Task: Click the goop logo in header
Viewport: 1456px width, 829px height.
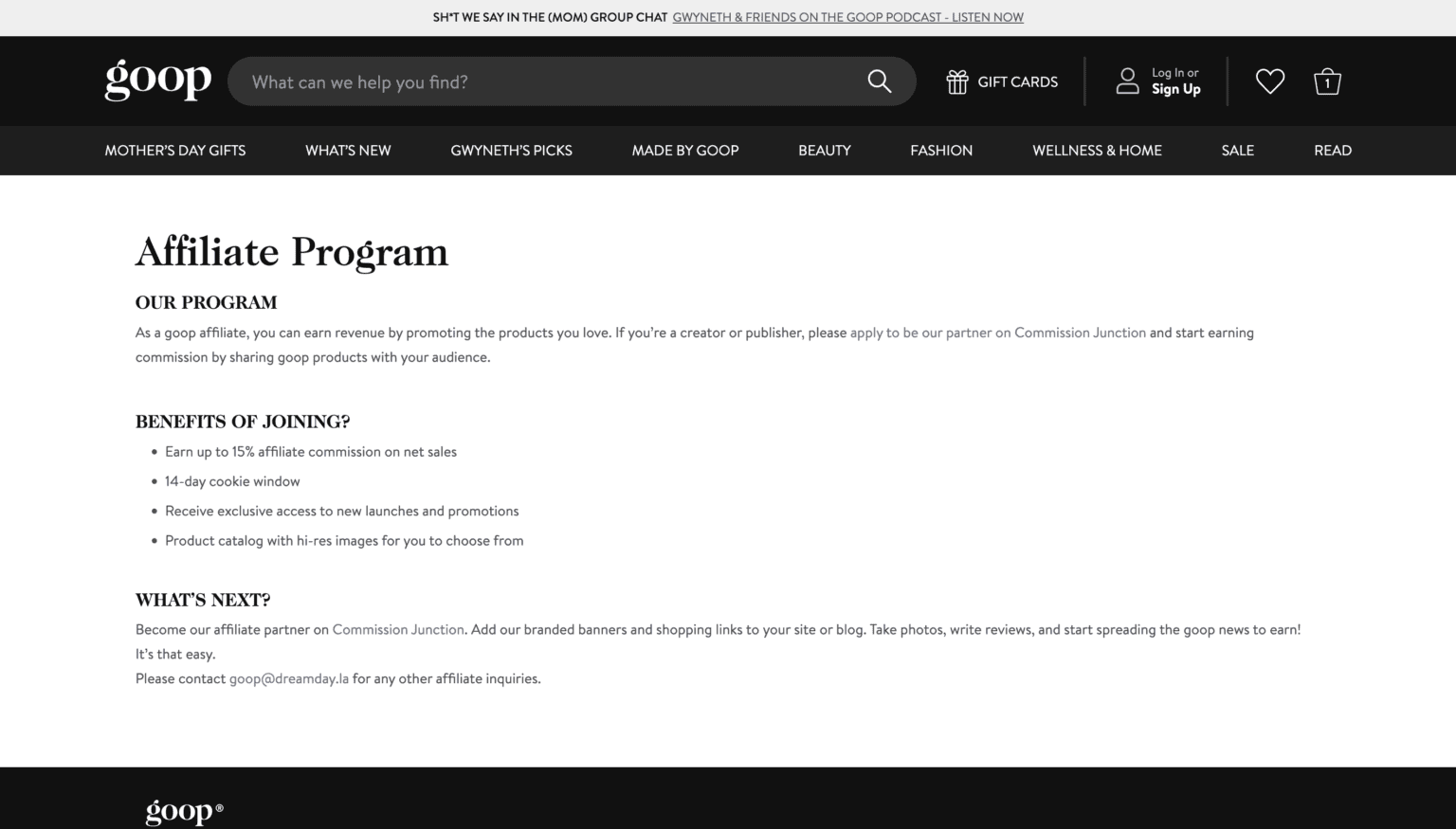Action: pos(157,81)
